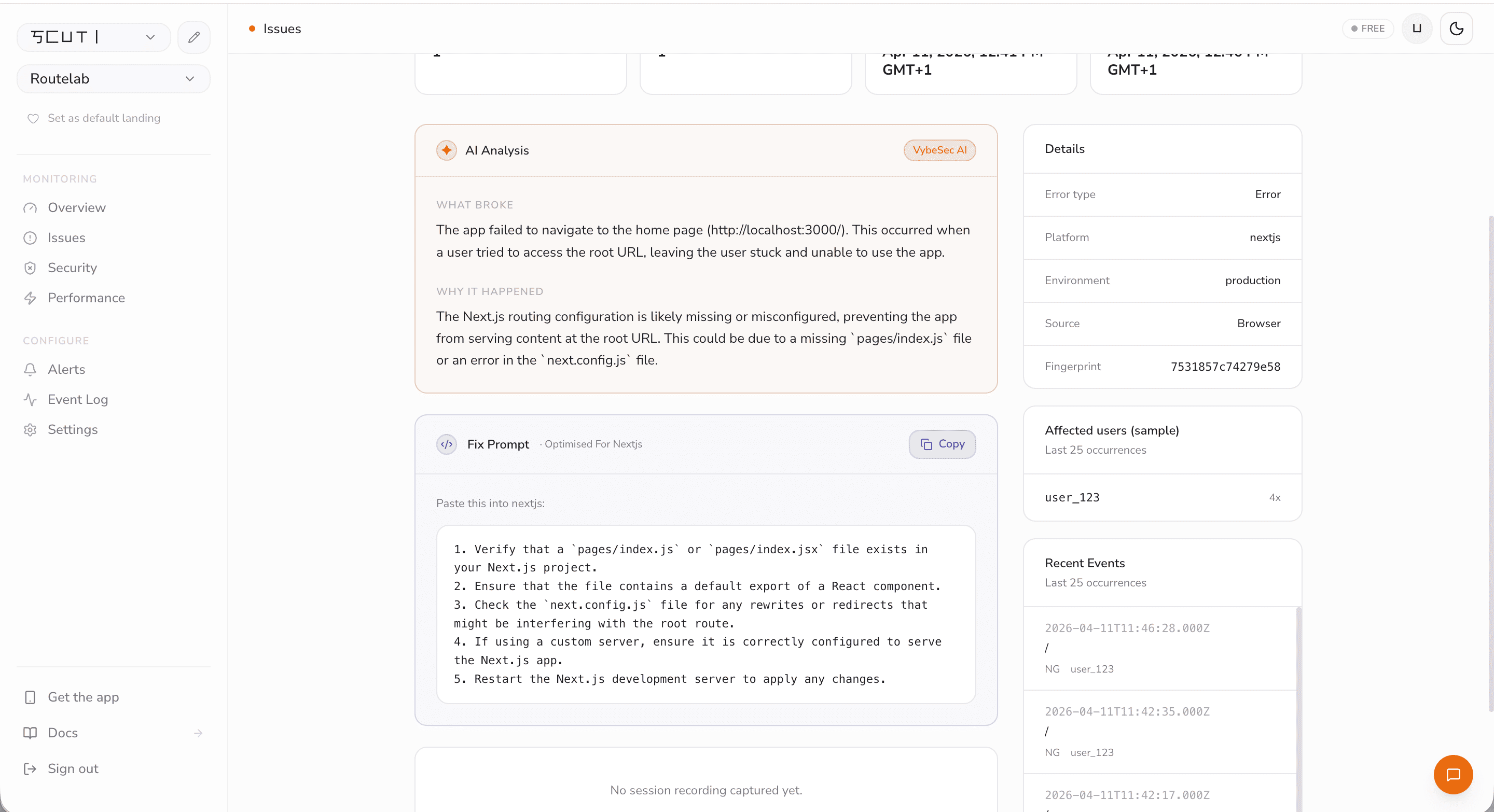
Task: Click 'No session recording captured yet' text
Action: pyautogui.click(x=706, y=791)
